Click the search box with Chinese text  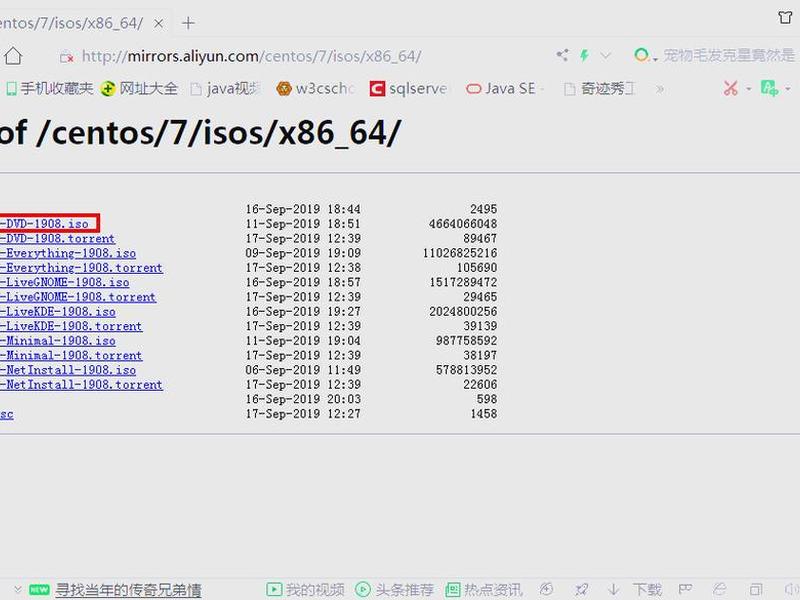point(729,55)
